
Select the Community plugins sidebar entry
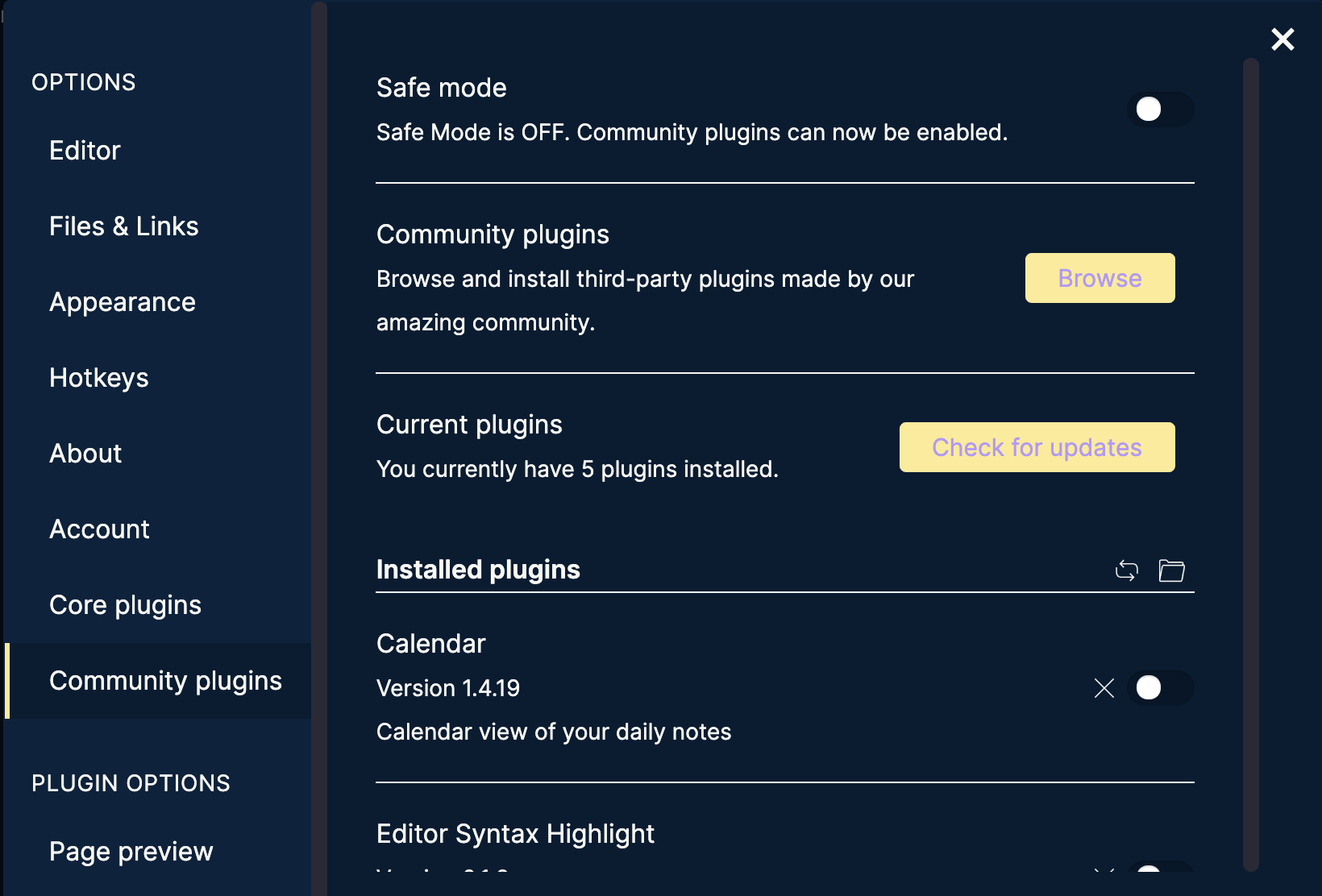click(x=166, y=680)
